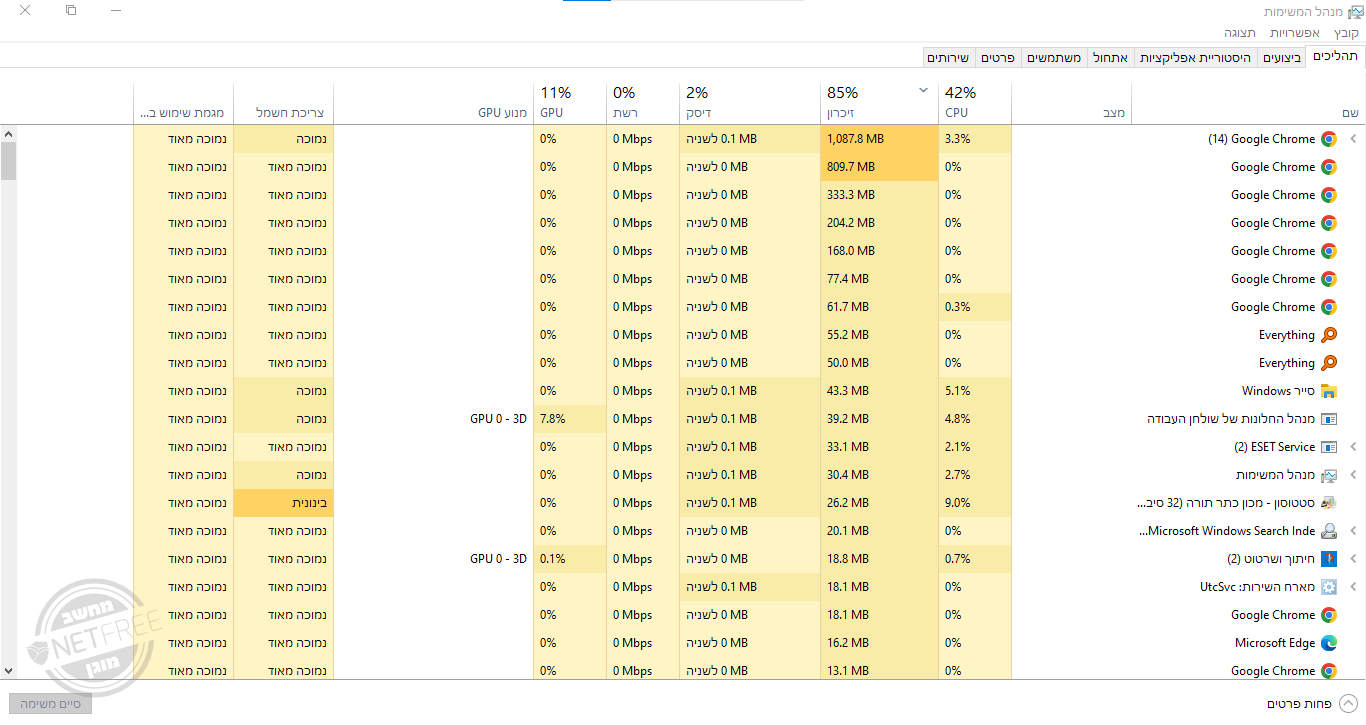This screenshot has height=725, width=1366.
Task: Expand the חיתוך ושרטוט (2) group
Action: click(1353, 559)
